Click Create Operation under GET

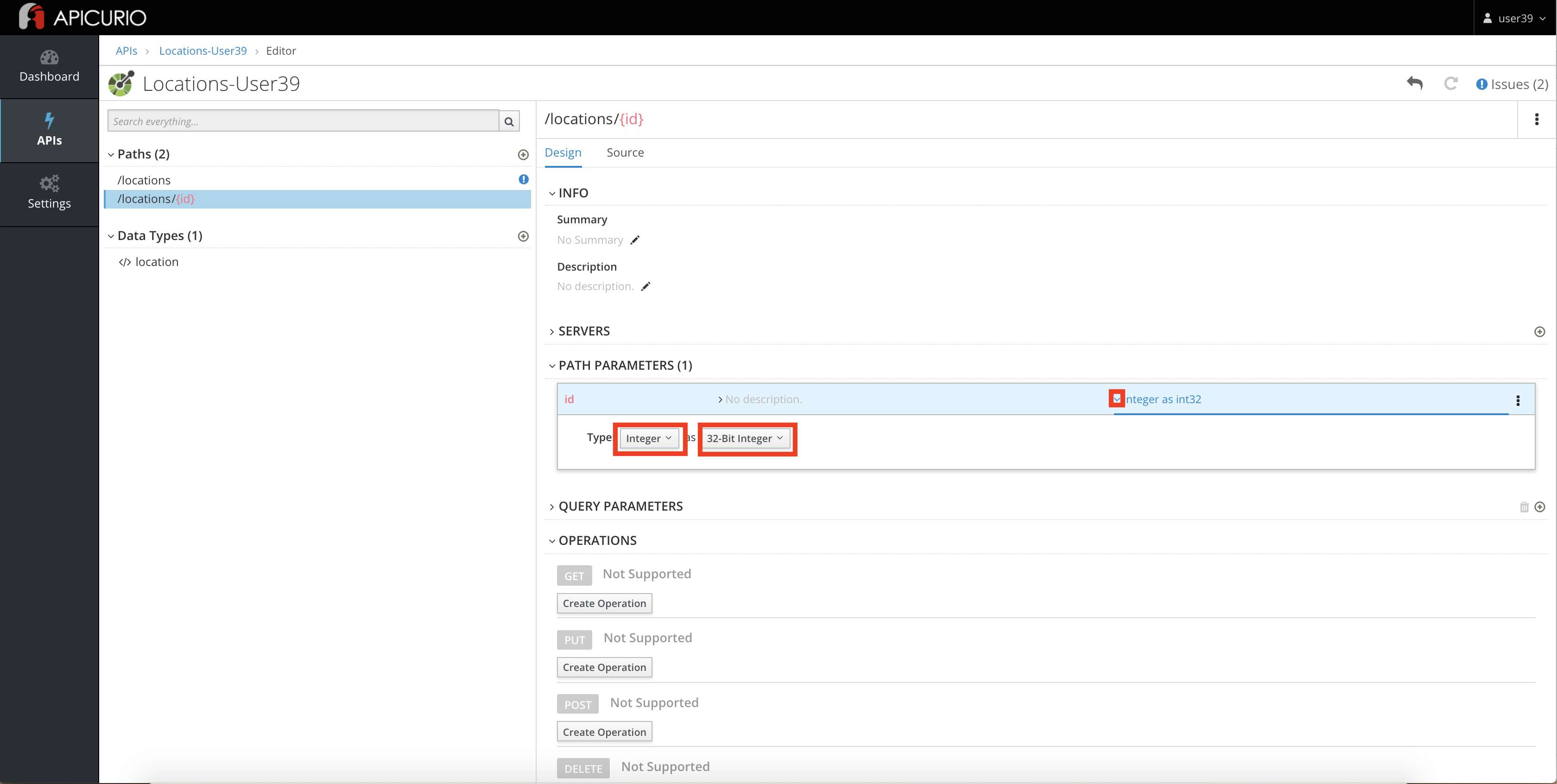pyautogui.click(x=604, y=603)
